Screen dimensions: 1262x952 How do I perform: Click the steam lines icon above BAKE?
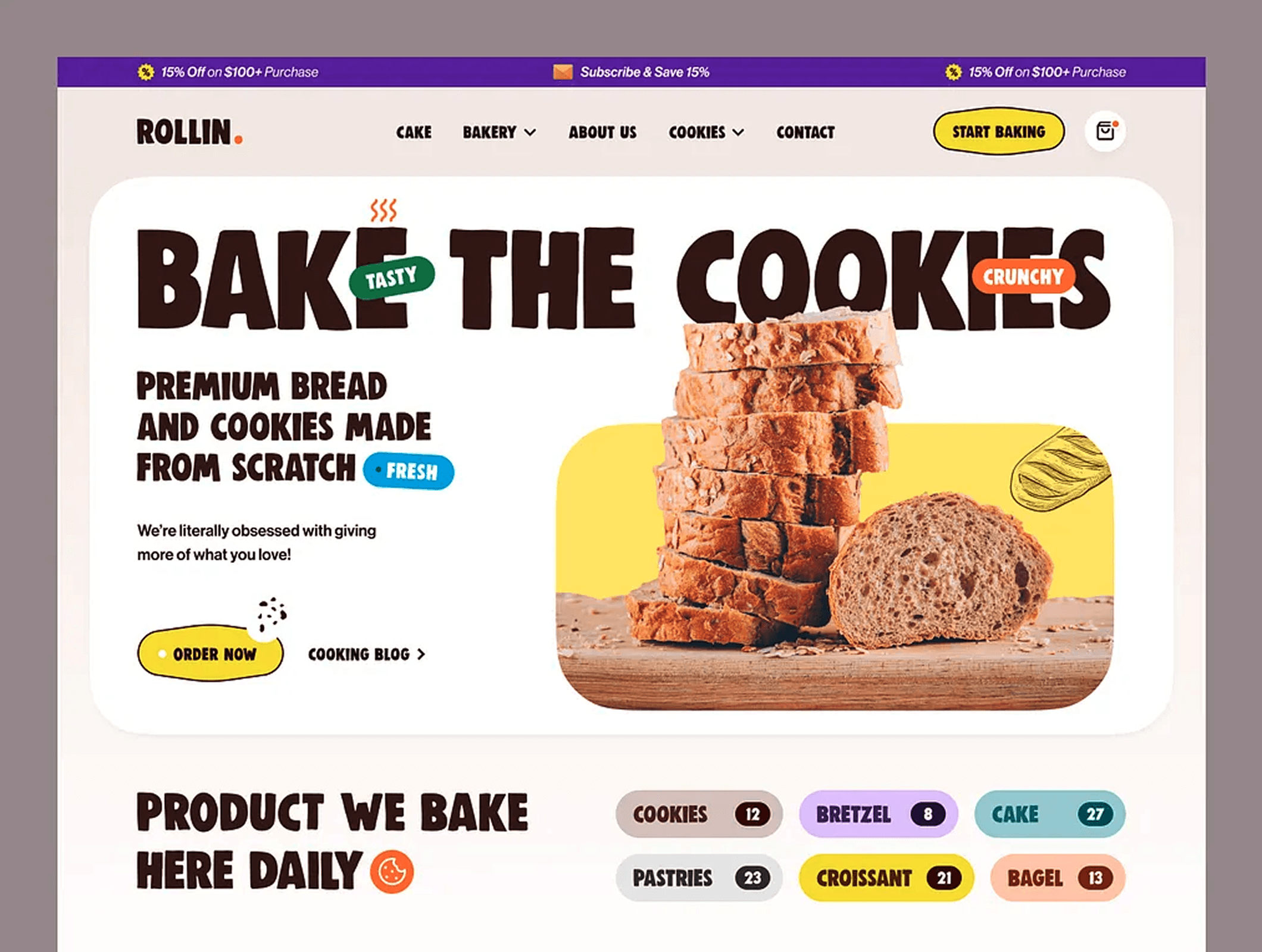(x=383, y=210)
